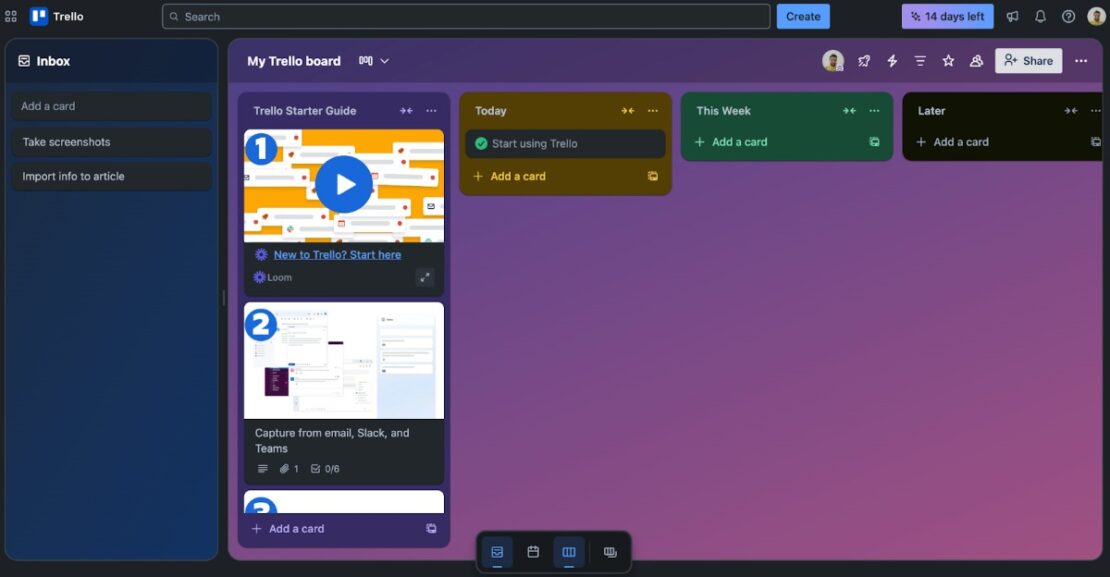Open the account avatar menu in top bar
The height and width of the screenshot is (577, 1110).
point(1097,16)
